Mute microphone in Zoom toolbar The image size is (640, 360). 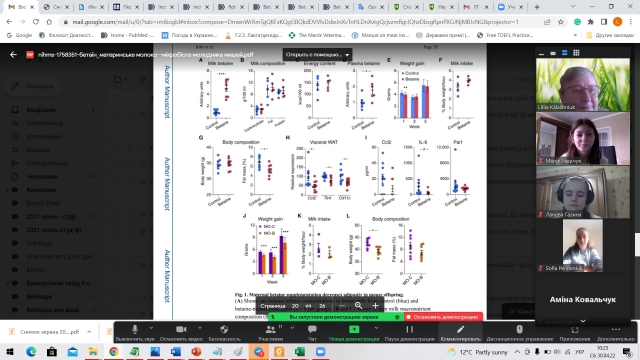tap(135, 332)
